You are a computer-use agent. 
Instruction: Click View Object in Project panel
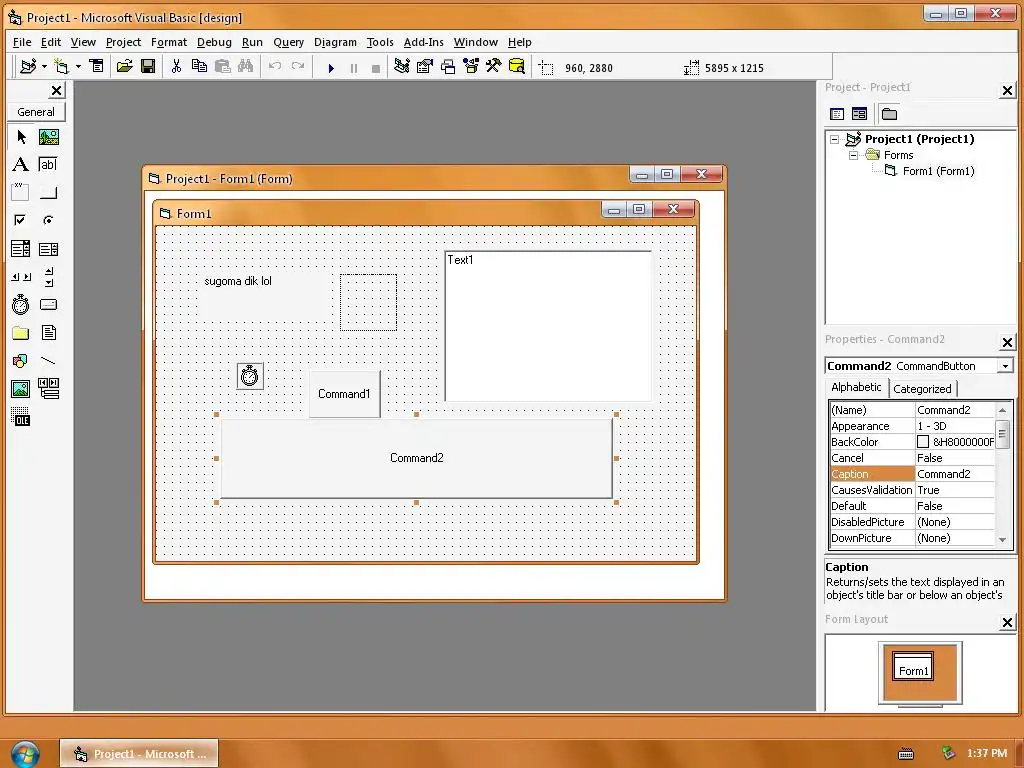point(859,114)
